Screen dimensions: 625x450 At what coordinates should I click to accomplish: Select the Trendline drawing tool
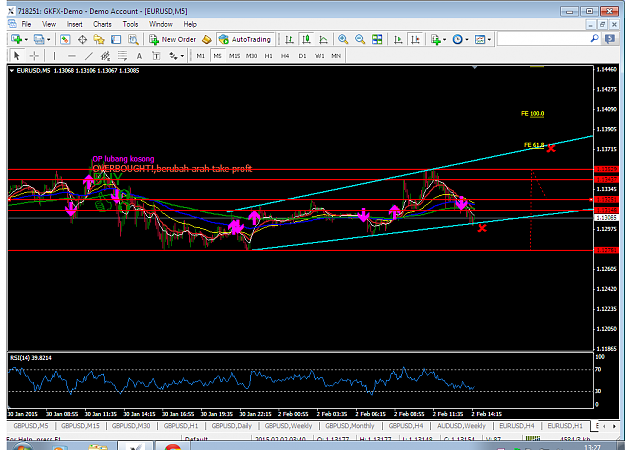click(x=88, y=56)
